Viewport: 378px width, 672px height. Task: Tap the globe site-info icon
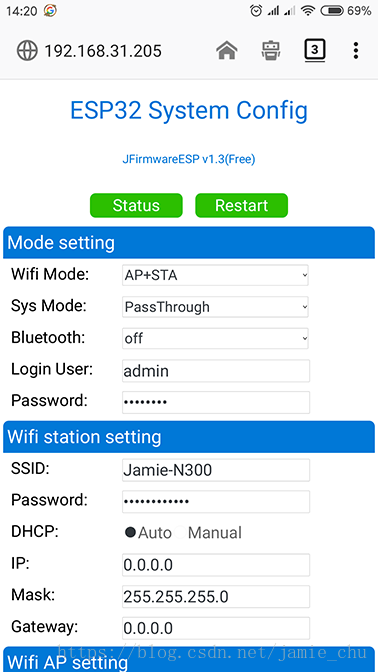pyautogui.click(x=27, y=51)
